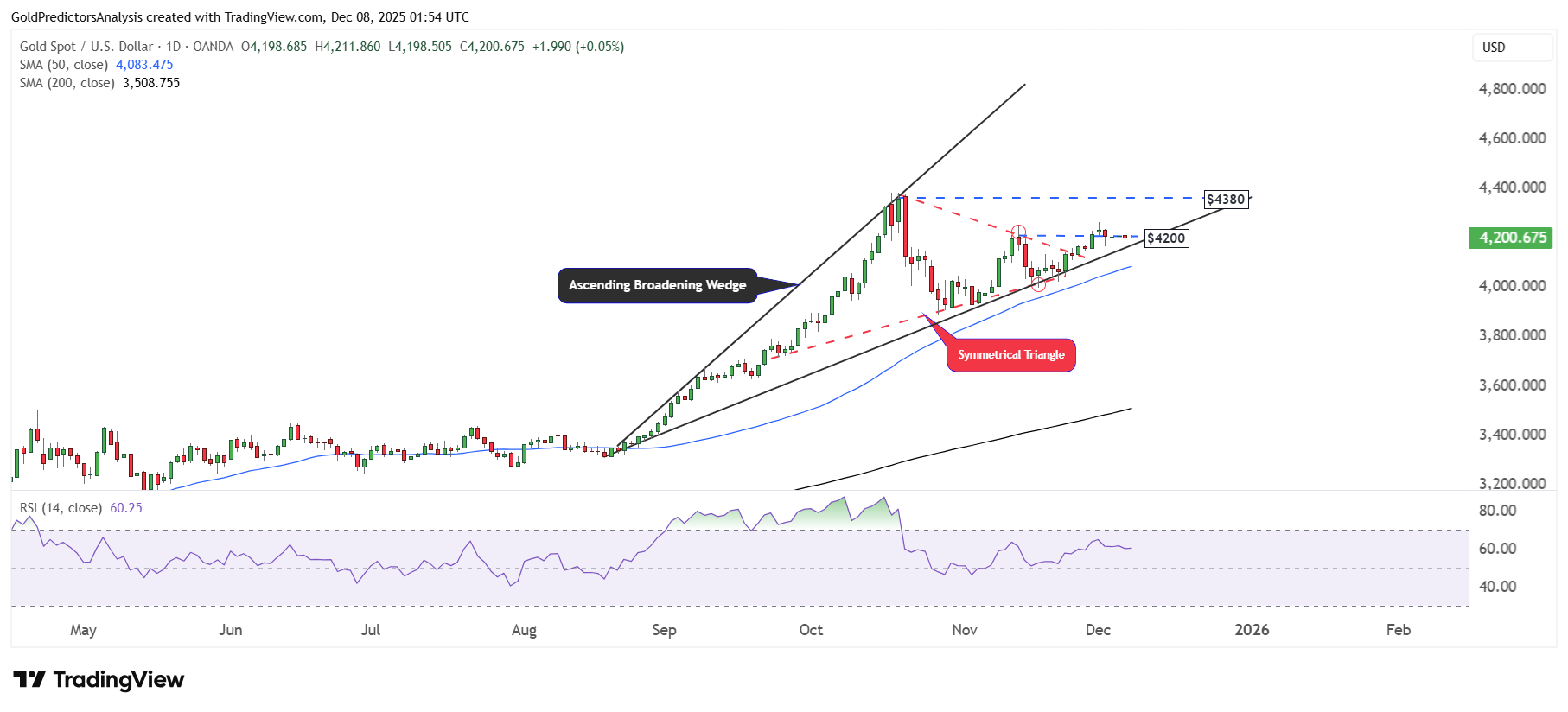Click the 2026 label on the time axis
The height and width of the screenshot is (712, 1568).
click(x=1252, y=630)
